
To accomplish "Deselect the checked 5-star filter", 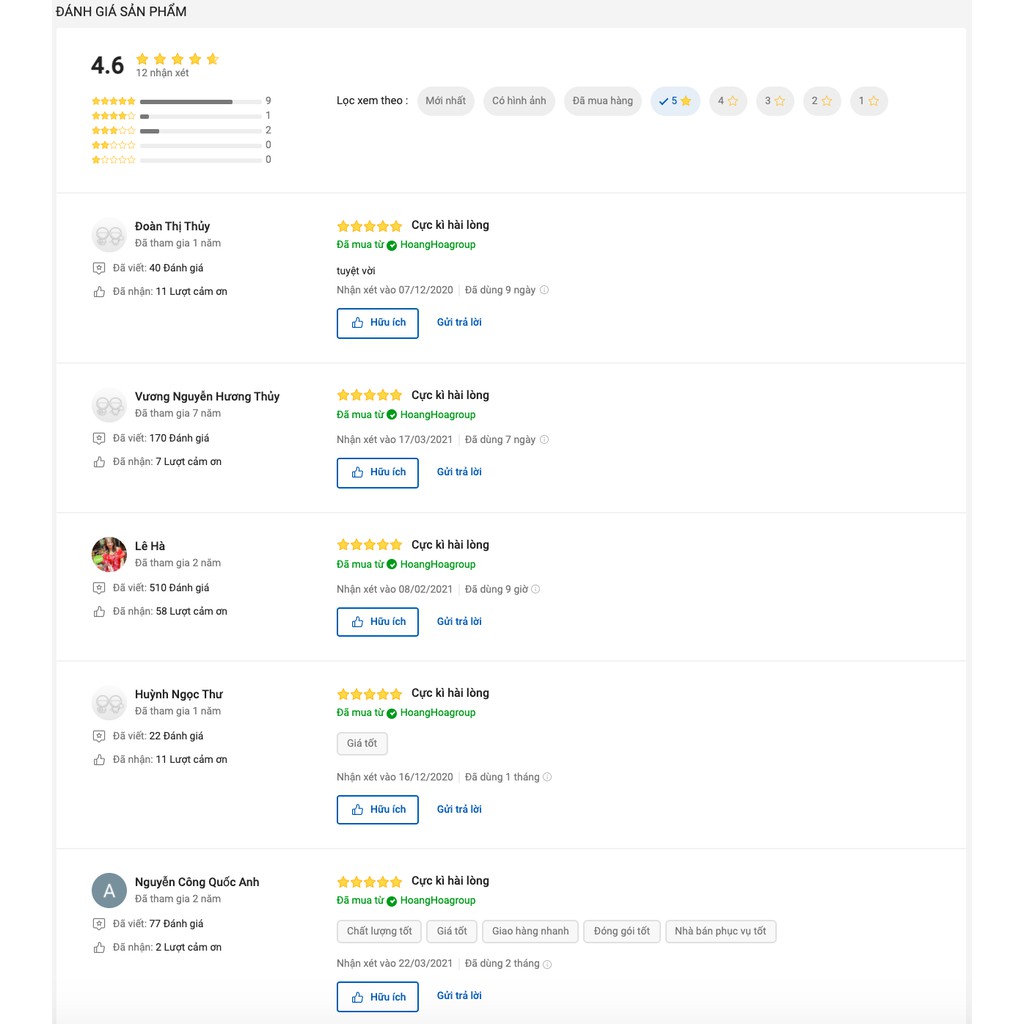I will (675, 101).
